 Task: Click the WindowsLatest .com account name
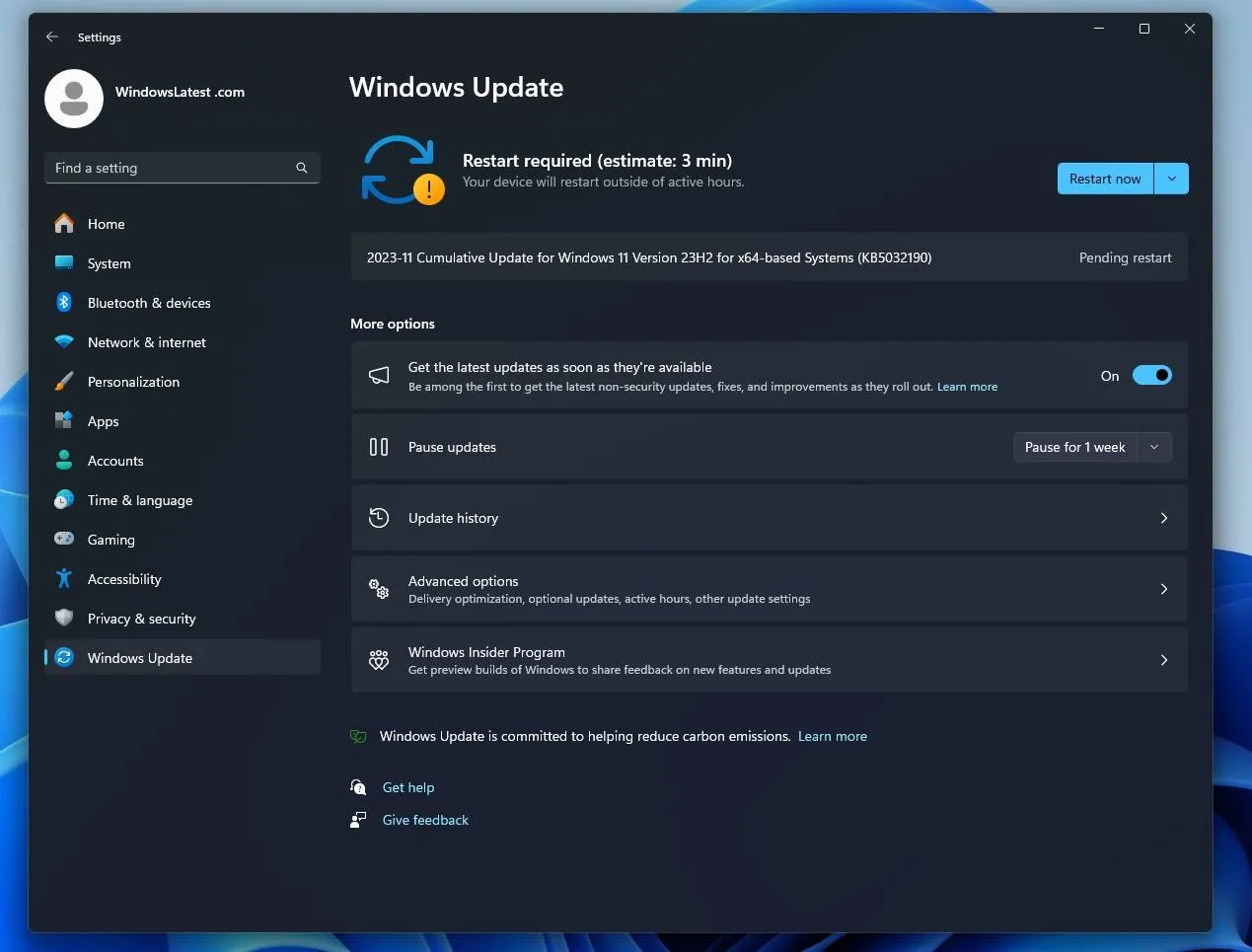click(x=180, y=92)
